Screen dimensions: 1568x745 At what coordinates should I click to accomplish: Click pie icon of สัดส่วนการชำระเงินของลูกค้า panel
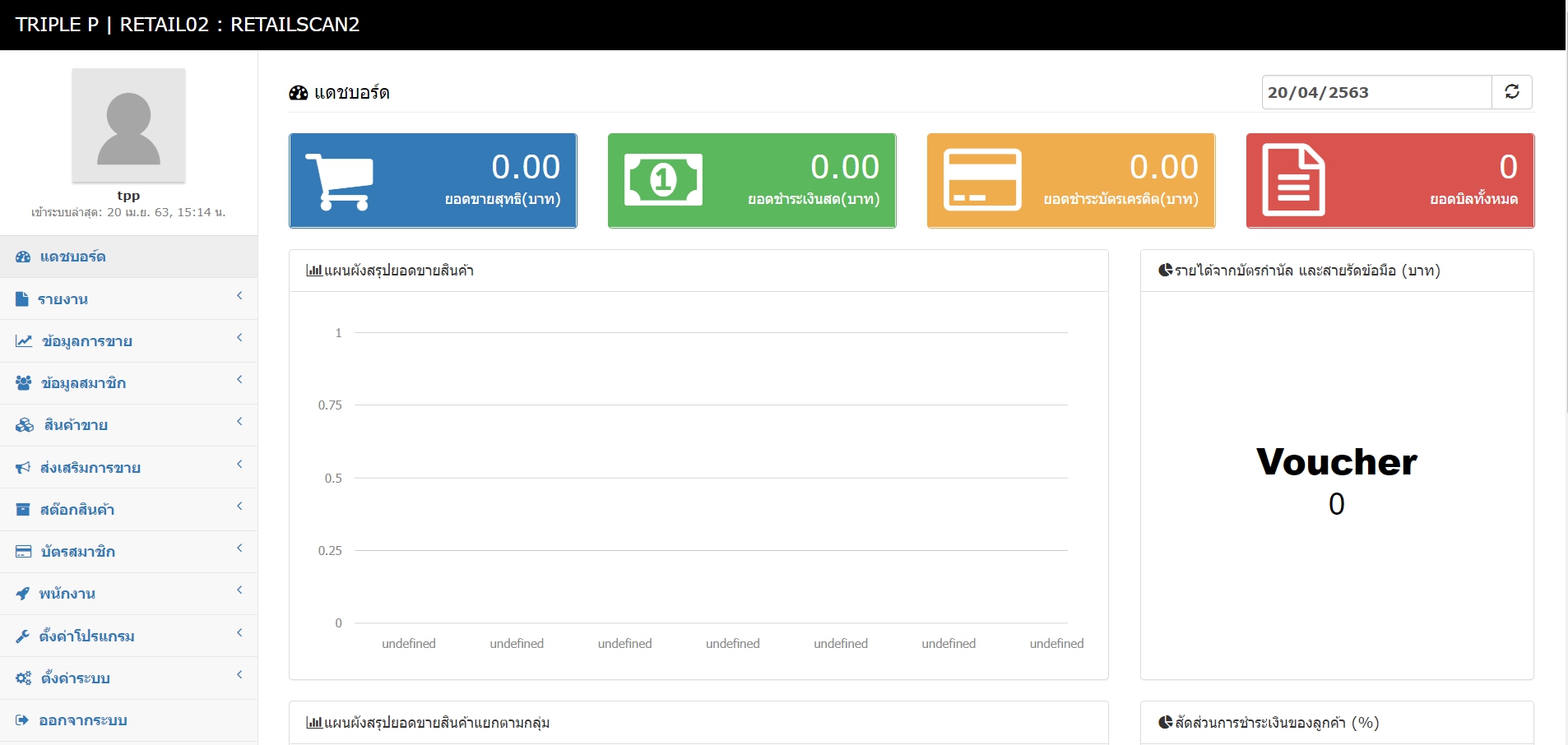1165,722
